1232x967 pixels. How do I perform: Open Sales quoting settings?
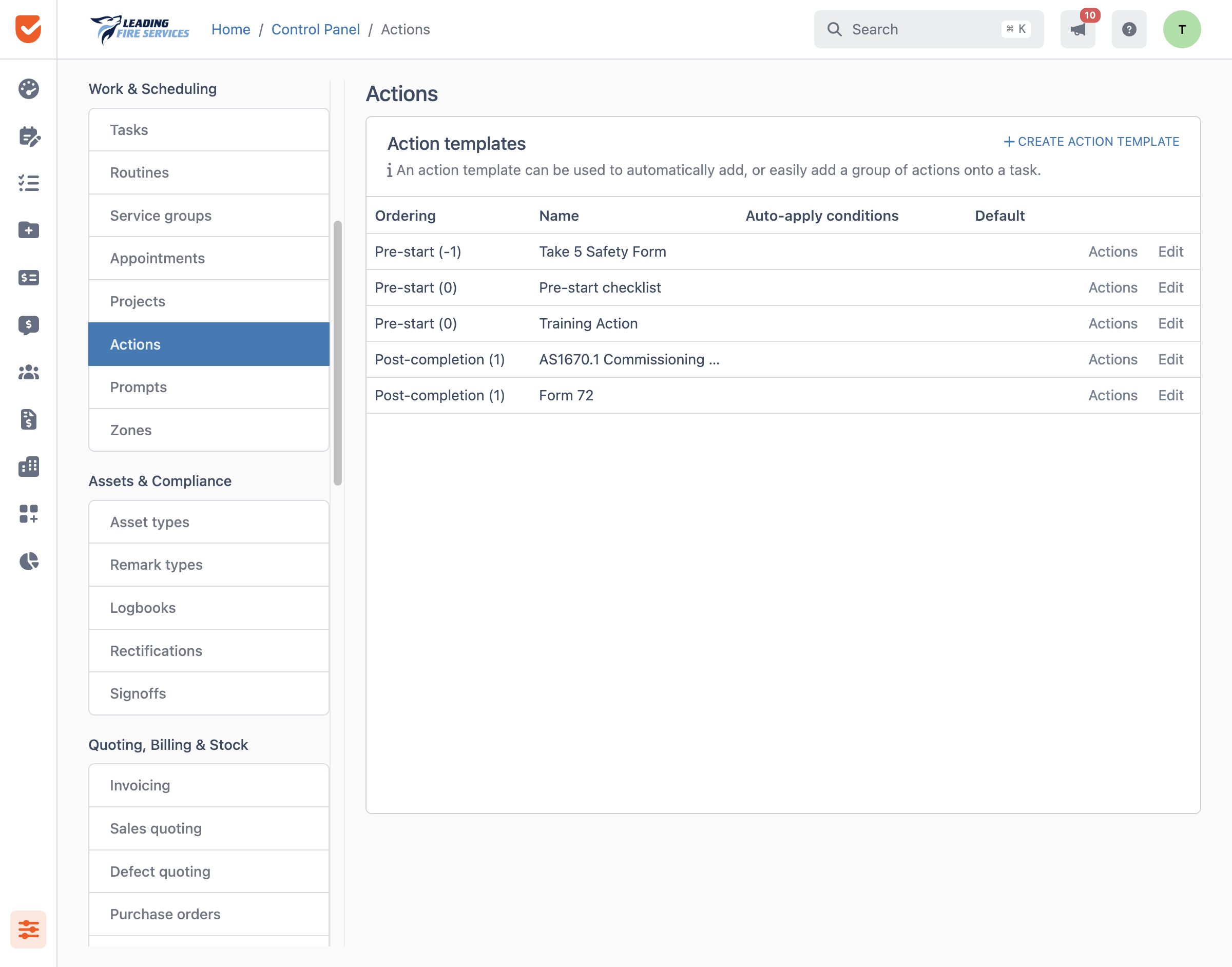tap(209, 828)
